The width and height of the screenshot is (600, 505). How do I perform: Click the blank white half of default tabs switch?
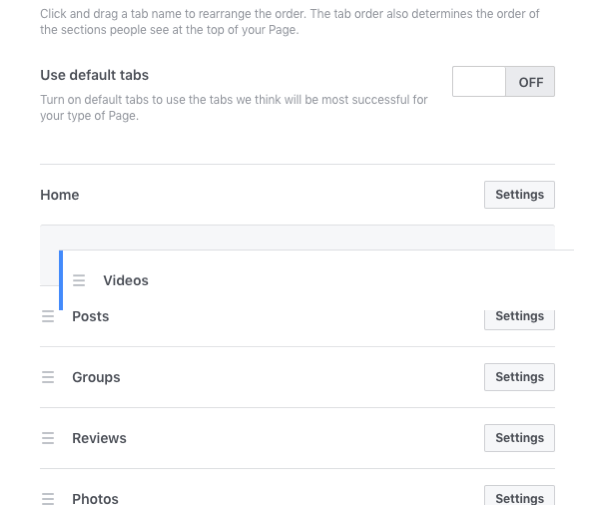point(479,81)
